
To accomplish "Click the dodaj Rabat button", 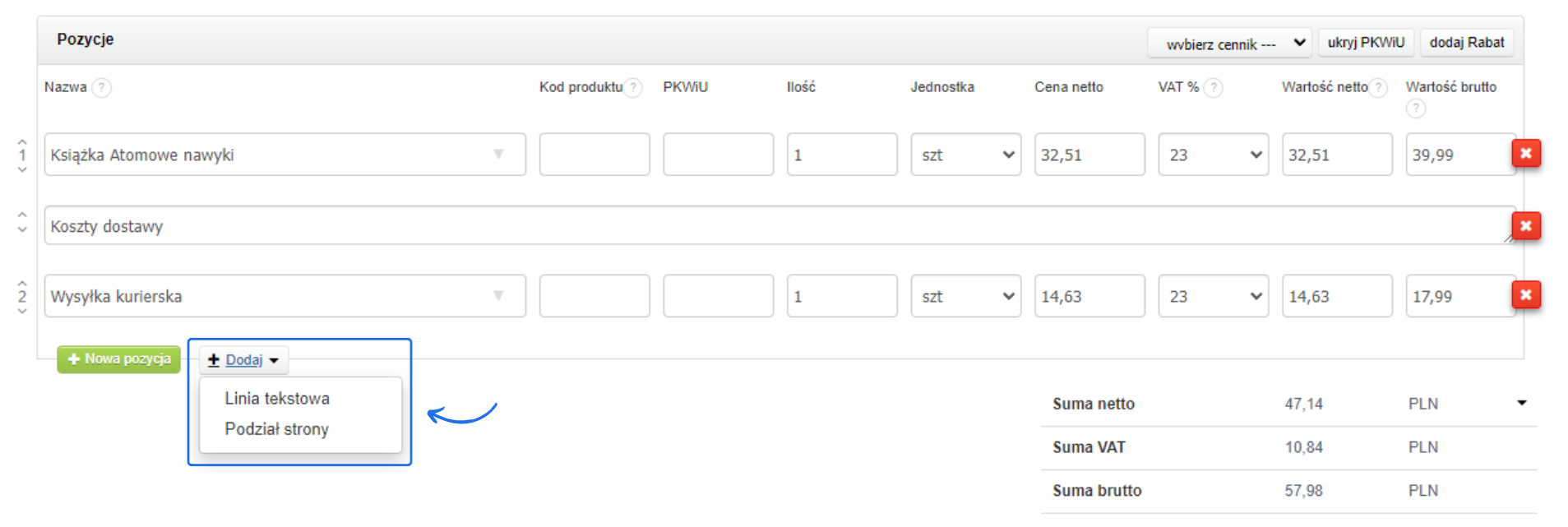I will (1466, 43).
